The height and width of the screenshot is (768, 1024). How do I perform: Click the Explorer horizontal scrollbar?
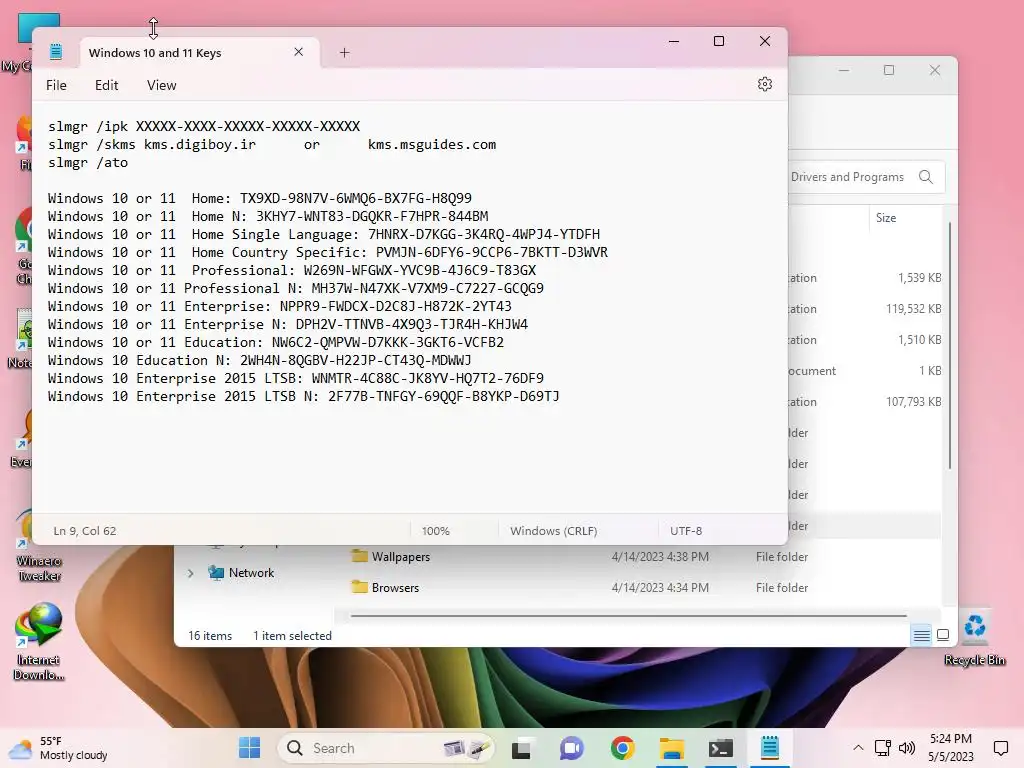pos(628,615)
